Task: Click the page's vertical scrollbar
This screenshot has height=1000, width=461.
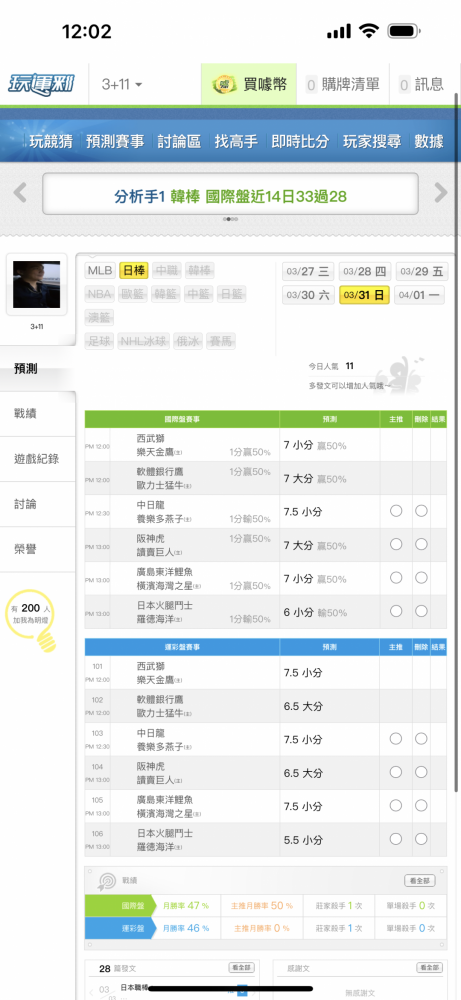Action: point(457,443)
